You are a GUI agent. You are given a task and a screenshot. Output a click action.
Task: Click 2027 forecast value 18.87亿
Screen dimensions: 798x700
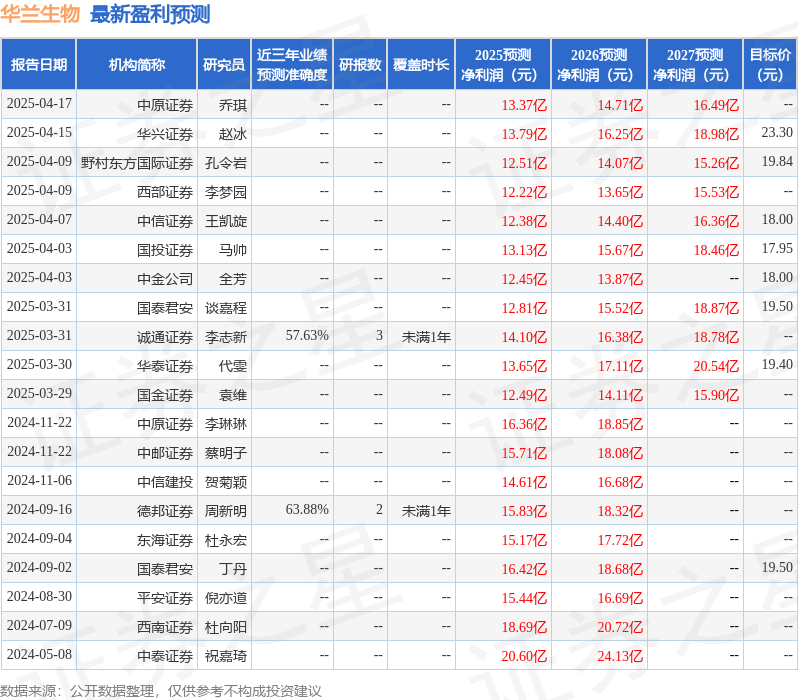point(716,308)
